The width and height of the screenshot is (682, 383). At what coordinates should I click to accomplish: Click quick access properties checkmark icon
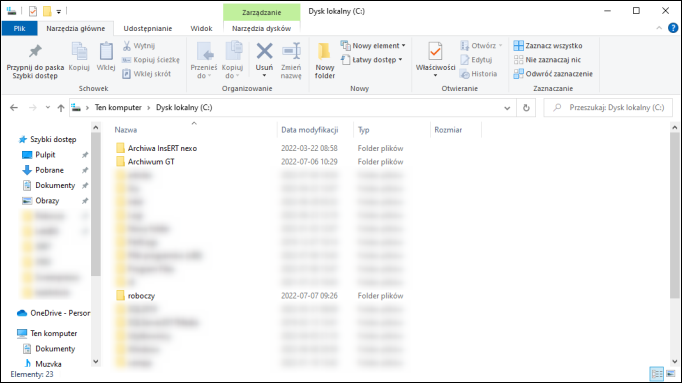click(33, 11)
